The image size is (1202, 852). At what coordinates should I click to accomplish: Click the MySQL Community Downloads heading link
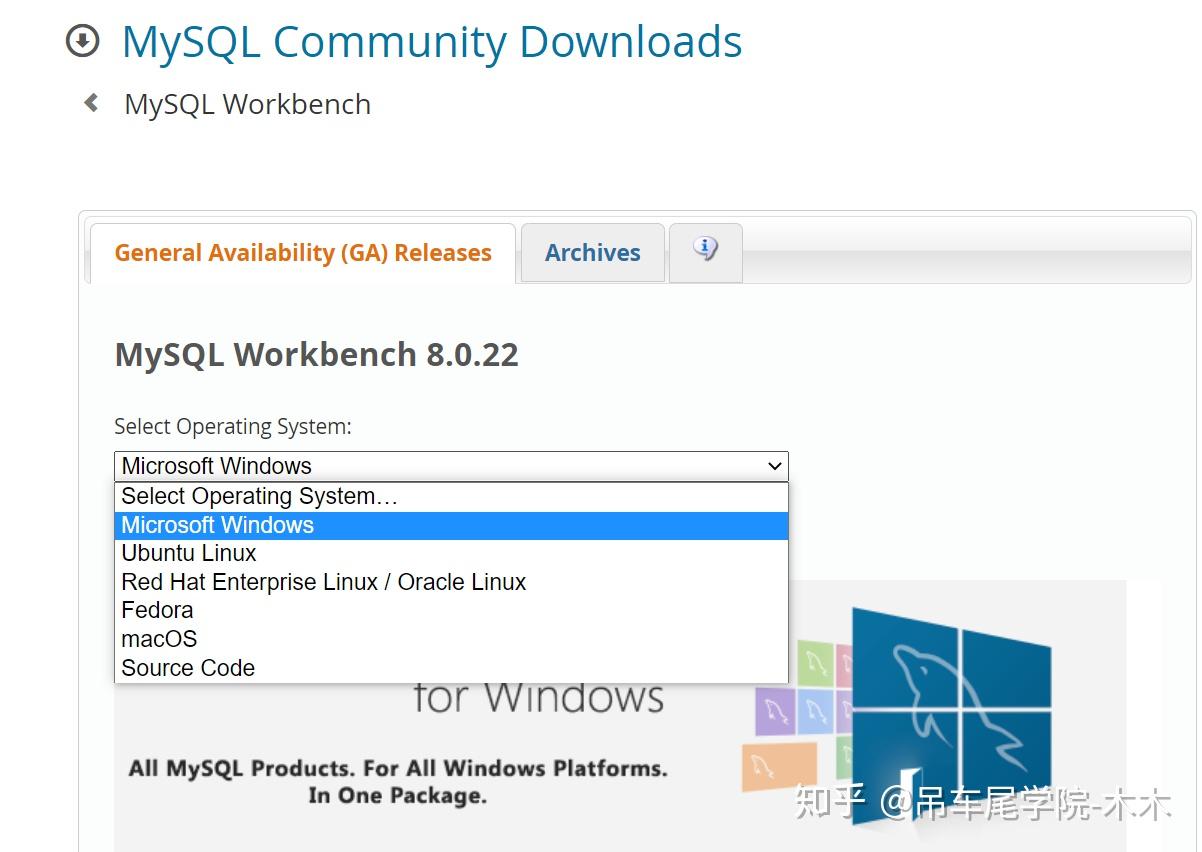point(431,42)
